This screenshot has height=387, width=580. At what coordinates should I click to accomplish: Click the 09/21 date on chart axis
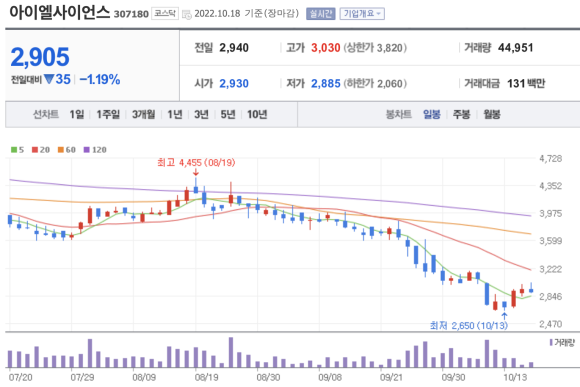point(391,377)
